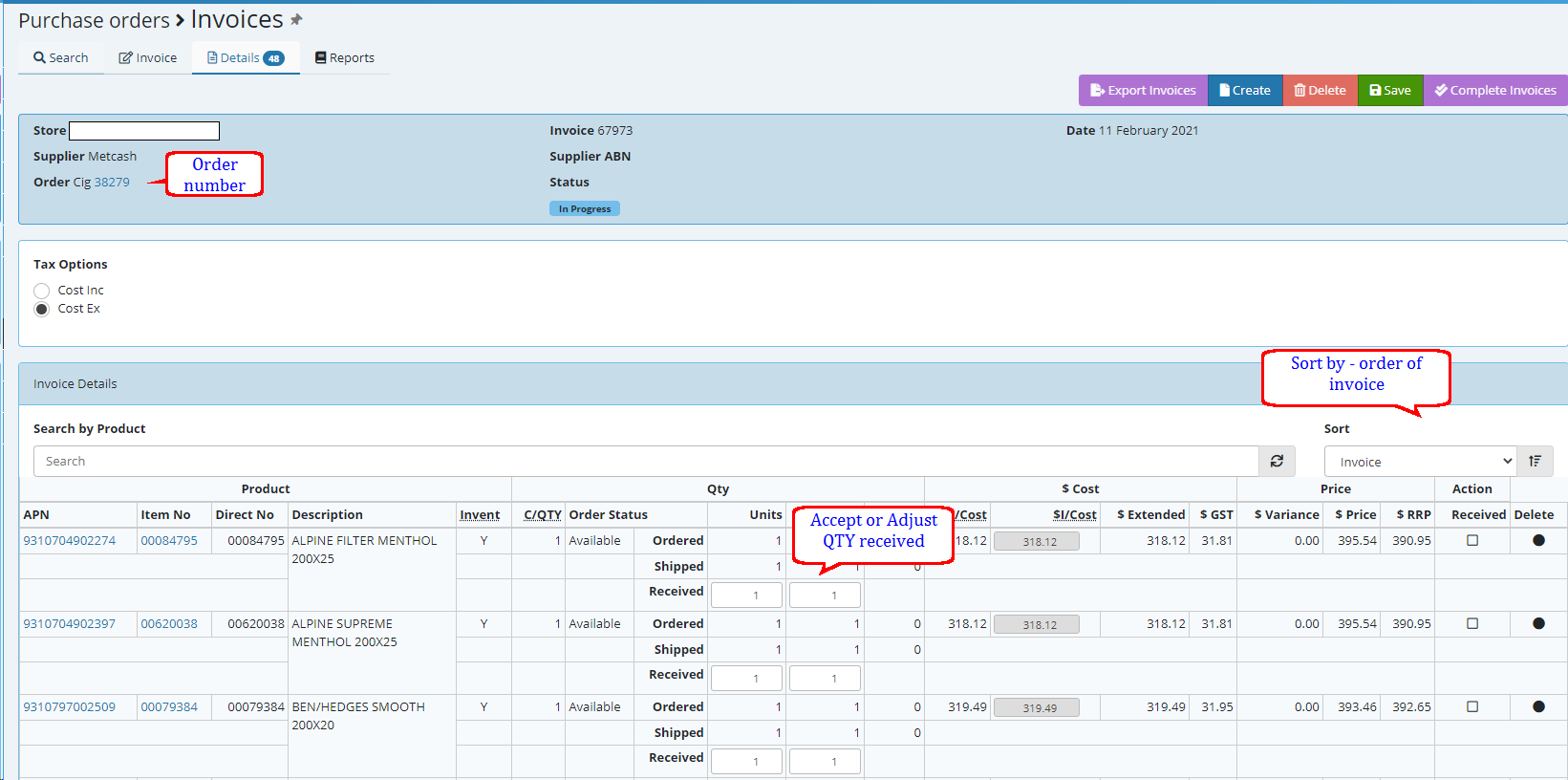Click the Invent column header
The width and height of the screenshot is (1568, 780).
(480, 514)
